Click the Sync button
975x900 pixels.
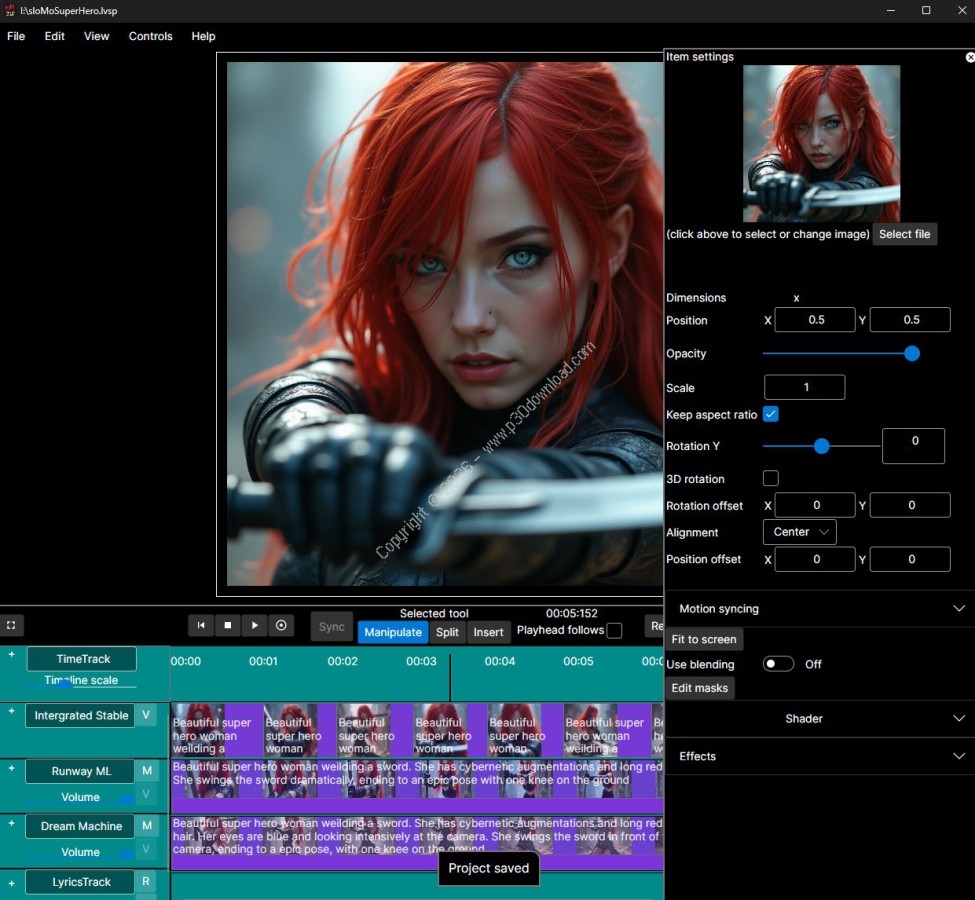pyautogui.click(x=331, y=627)
